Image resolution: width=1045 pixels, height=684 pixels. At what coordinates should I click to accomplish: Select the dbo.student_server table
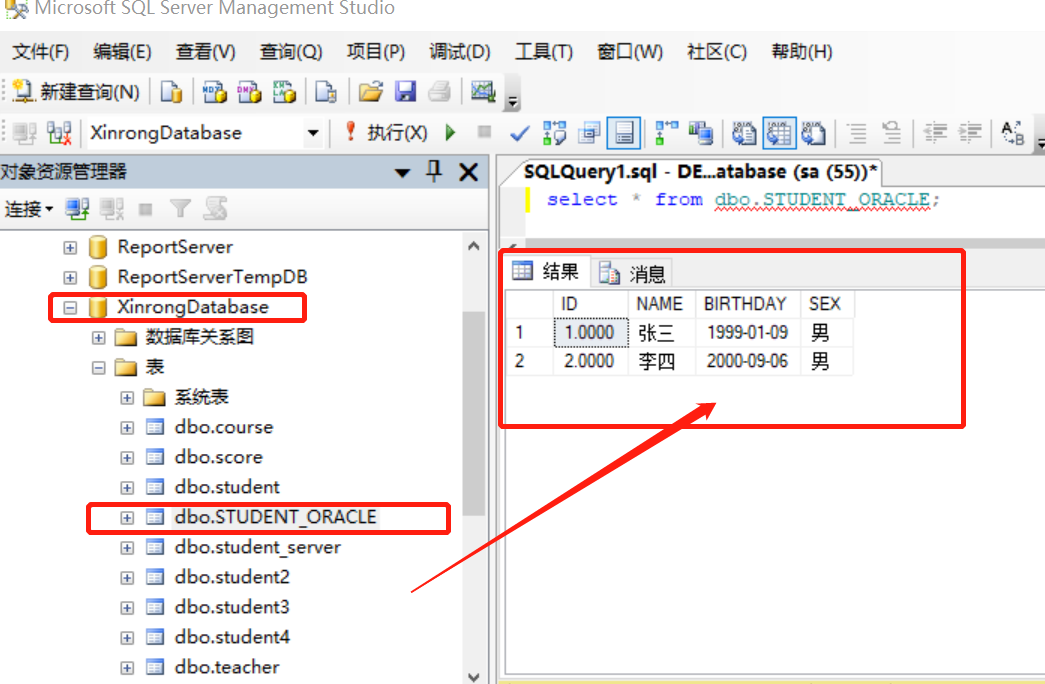click(x=257, y=547)
